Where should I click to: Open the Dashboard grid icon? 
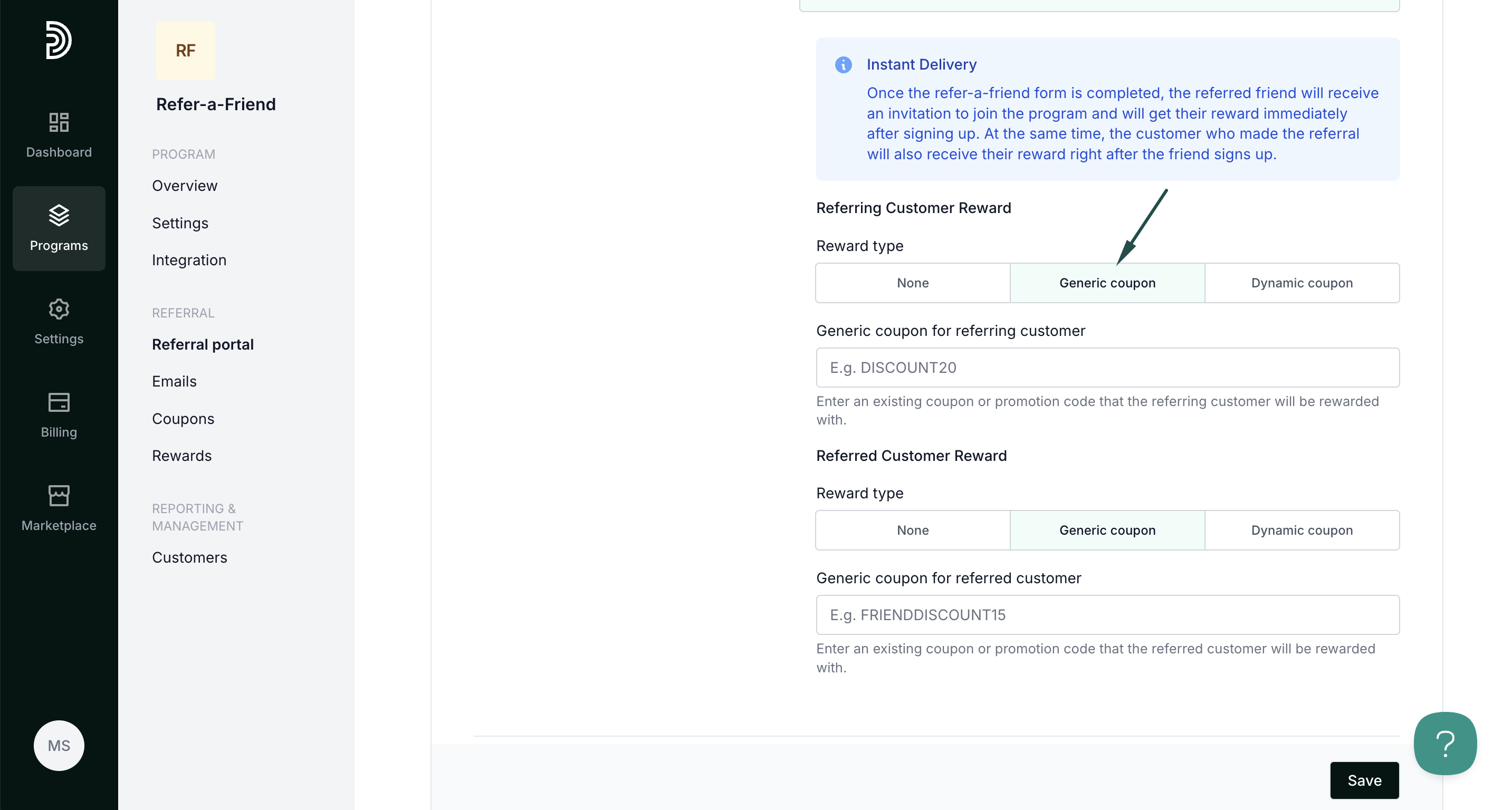(59, 122)
